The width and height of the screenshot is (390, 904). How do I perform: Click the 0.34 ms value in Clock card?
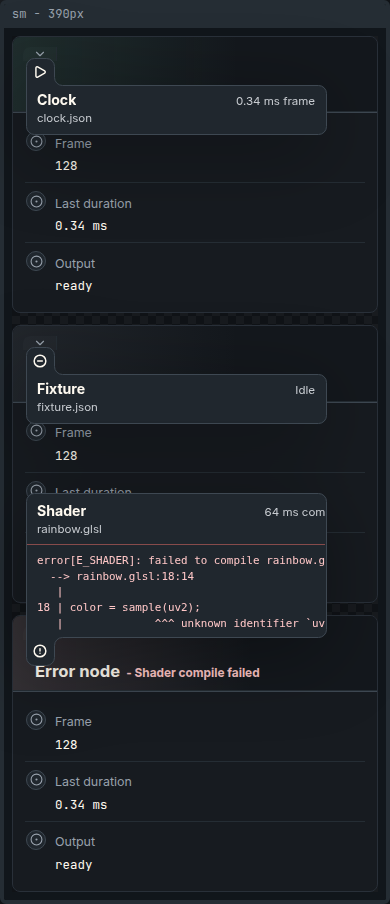(81, 226)
